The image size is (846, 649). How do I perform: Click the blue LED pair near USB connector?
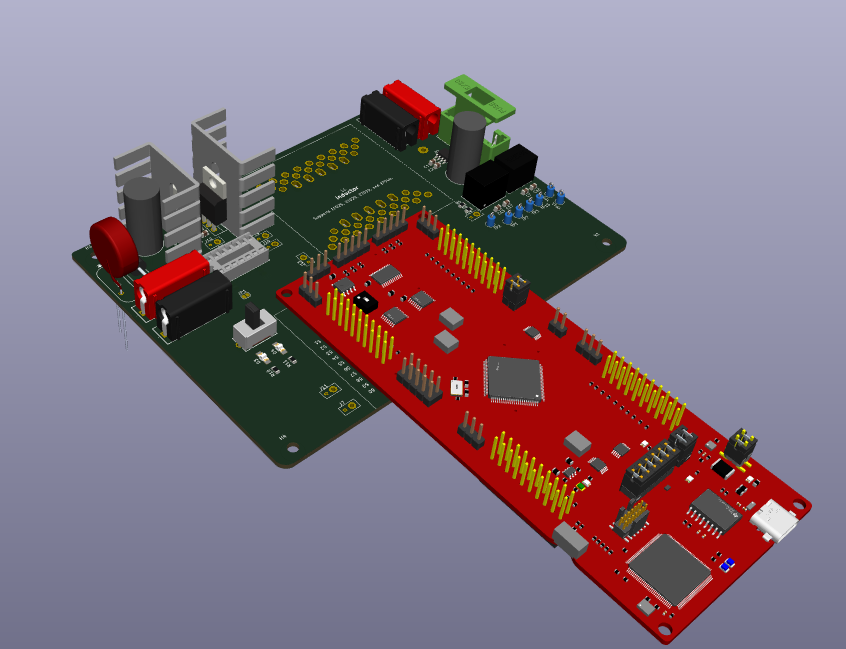point(727,564)
